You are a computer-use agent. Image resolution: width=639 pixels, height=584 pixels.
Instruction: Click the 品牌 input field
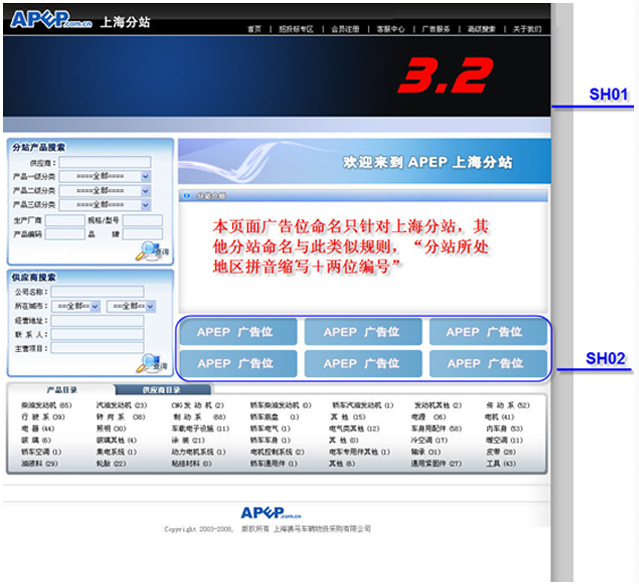pyautogui.click(x=143, y=234)
